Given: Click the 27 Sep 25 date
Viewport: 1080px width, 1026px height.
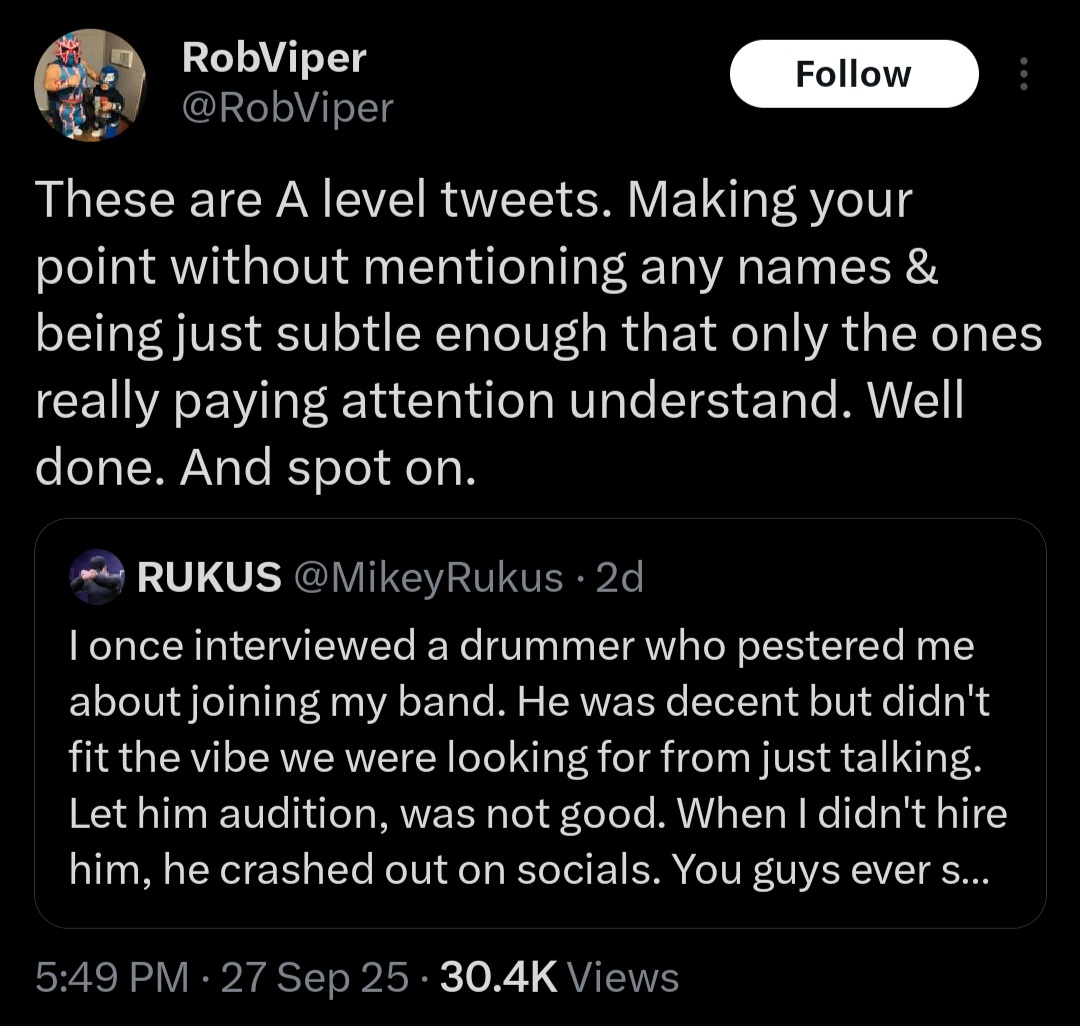Looking at the screenshot, I should 314,977.
